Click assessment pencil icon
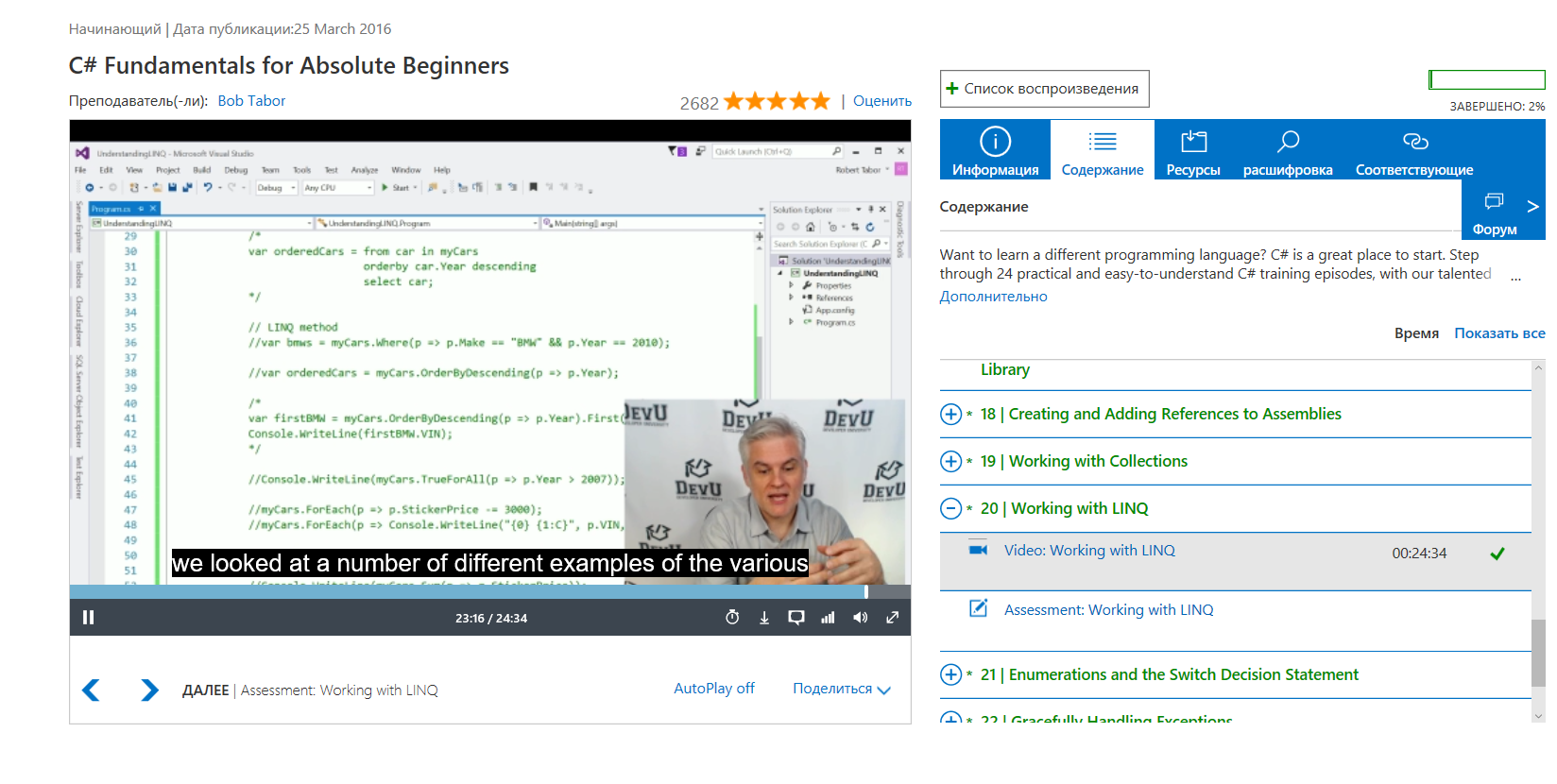This screenshot has width=1557, height=784. click(x=979, y=608)
